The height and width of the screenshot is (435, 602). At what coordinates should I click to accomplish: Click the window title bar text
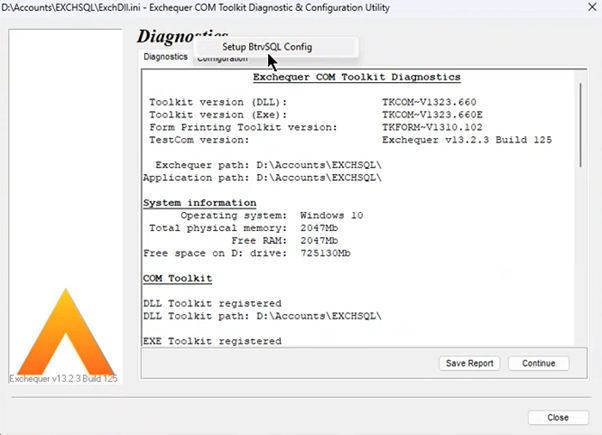click(x=196, y=7)
